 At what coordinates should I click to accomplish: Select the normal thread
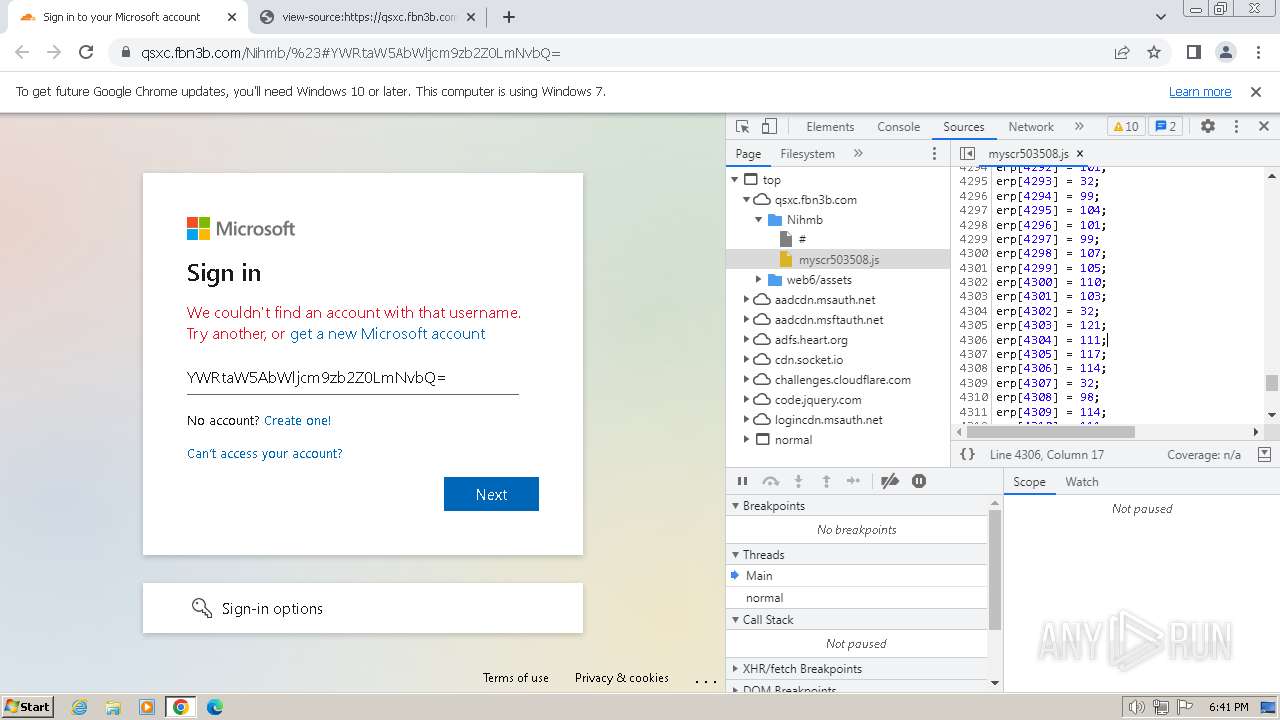[x=857, y=598]
